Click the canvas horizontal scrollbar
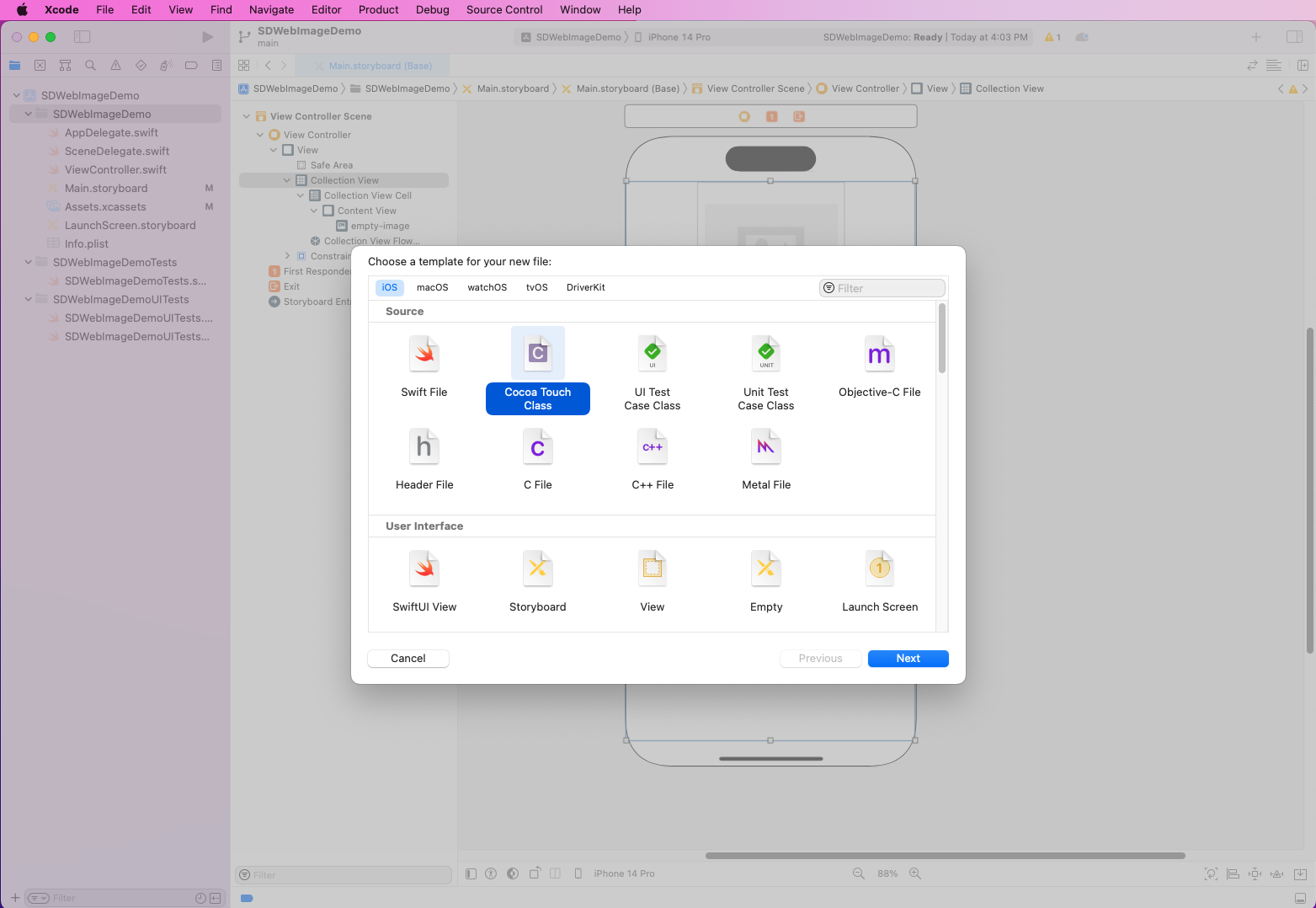Screen dimensions: 1316x908 pos(945,856)
